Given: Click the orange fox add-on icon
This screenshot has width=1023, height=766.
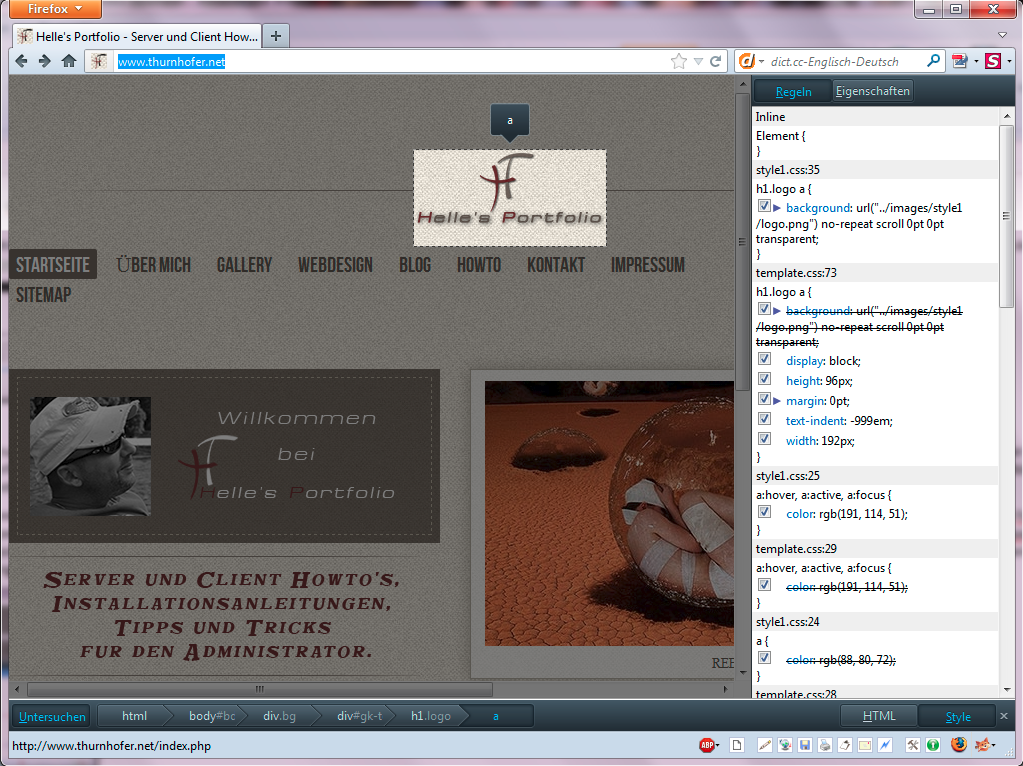Looking at the screenshot, I should (982, 744).
